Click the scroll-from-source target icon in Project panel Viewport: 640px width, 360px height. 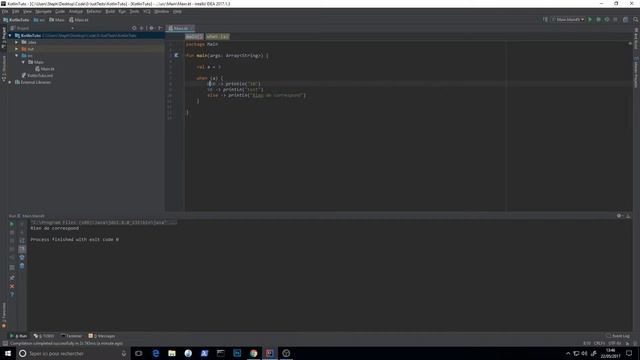(x=134, y=28)
